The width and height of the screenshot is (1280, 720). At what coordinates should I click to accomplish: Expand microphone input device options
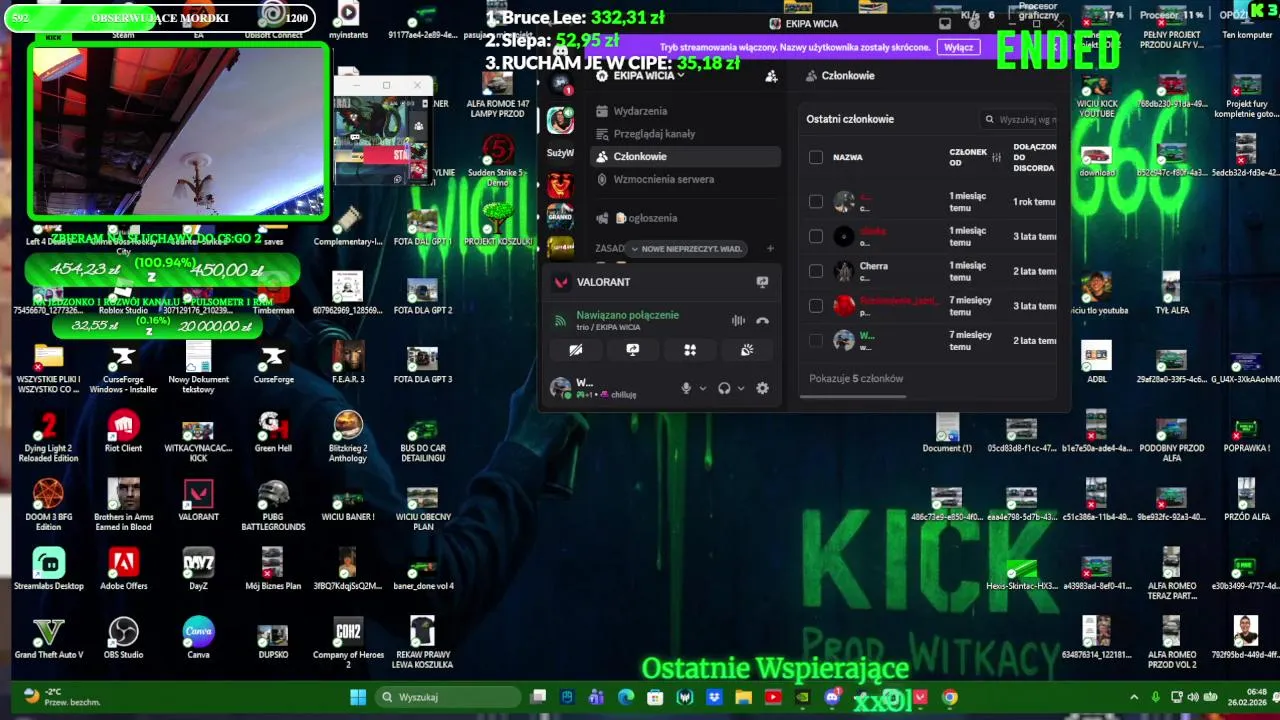click(x=702, y=388)
